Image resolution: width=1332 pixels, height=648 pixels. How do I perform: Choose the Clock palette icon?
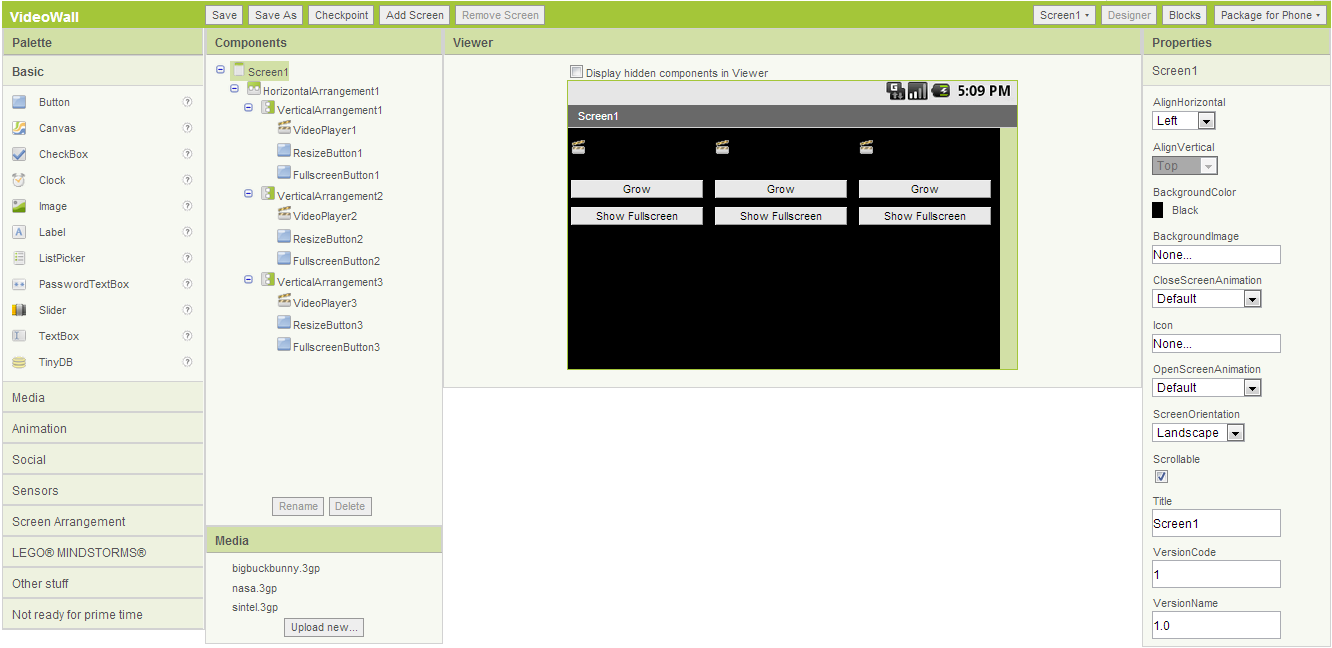[x=19, y=180]
